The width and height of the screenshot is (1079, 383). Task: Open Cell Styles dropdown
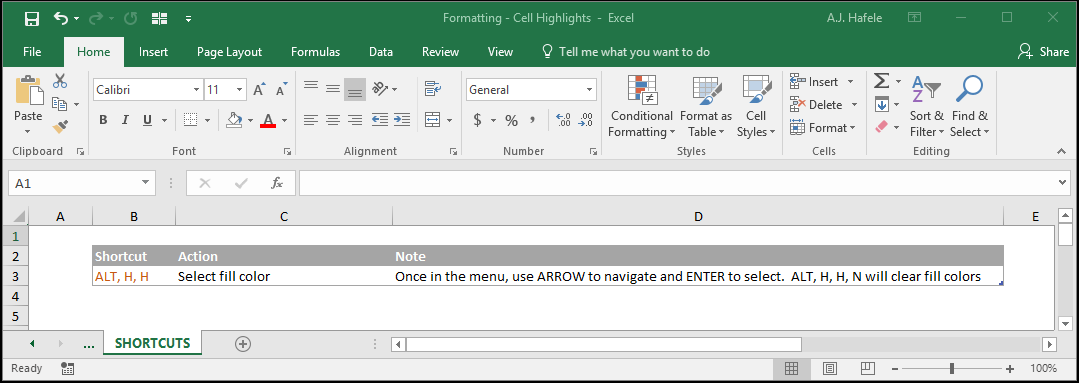point(756,106)
